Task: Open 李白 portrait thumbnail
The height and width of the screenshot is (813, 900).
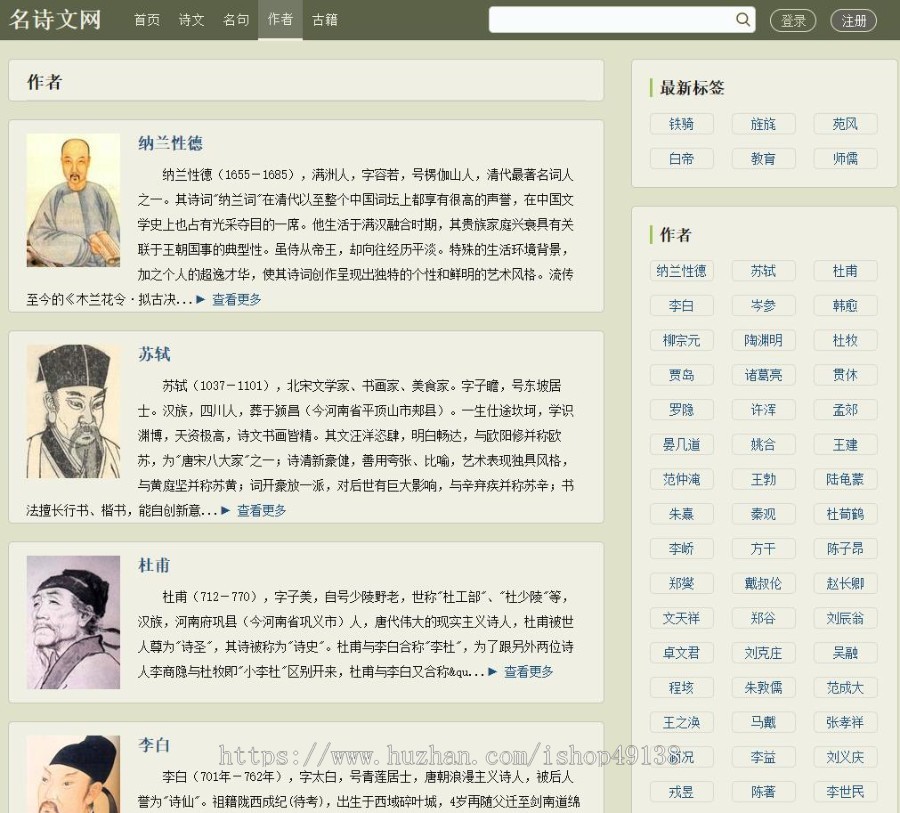Action: (73, 774)
